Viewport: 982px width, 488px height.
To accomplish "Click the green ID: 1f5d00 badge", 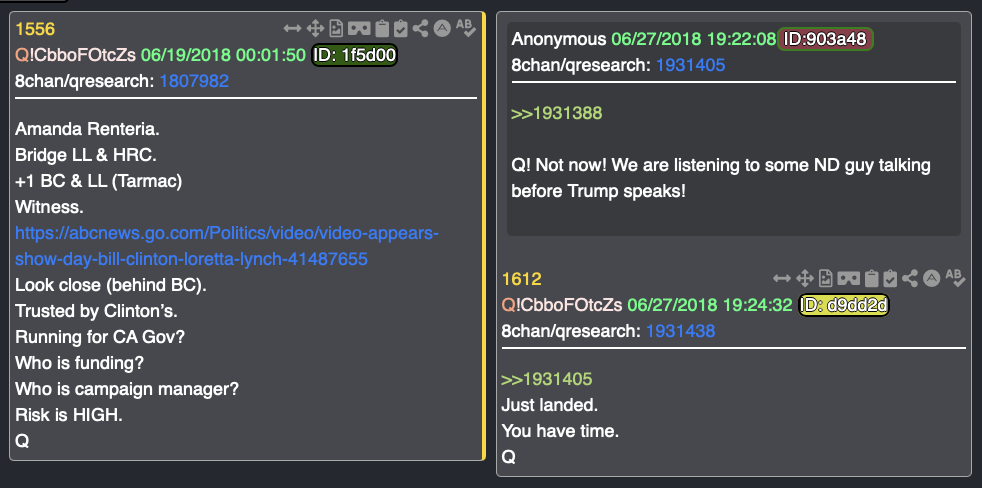I will [x=354, y=55].
